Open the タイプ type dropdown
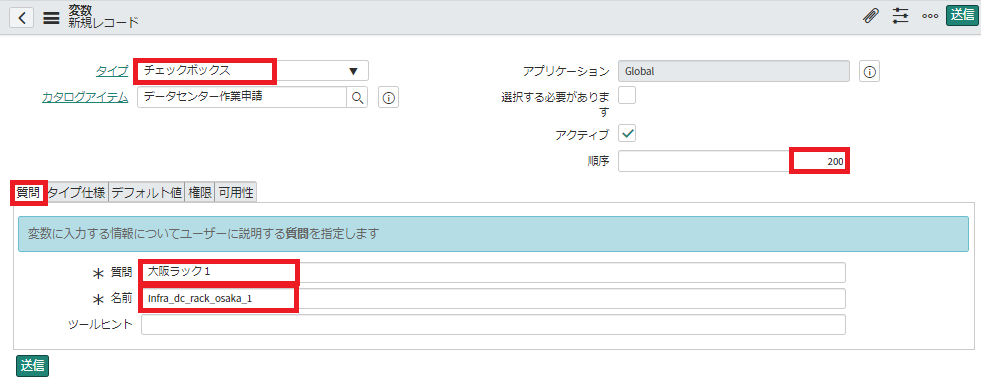Image resolution: width=981 pixels, height=381 pixels. 253,71
